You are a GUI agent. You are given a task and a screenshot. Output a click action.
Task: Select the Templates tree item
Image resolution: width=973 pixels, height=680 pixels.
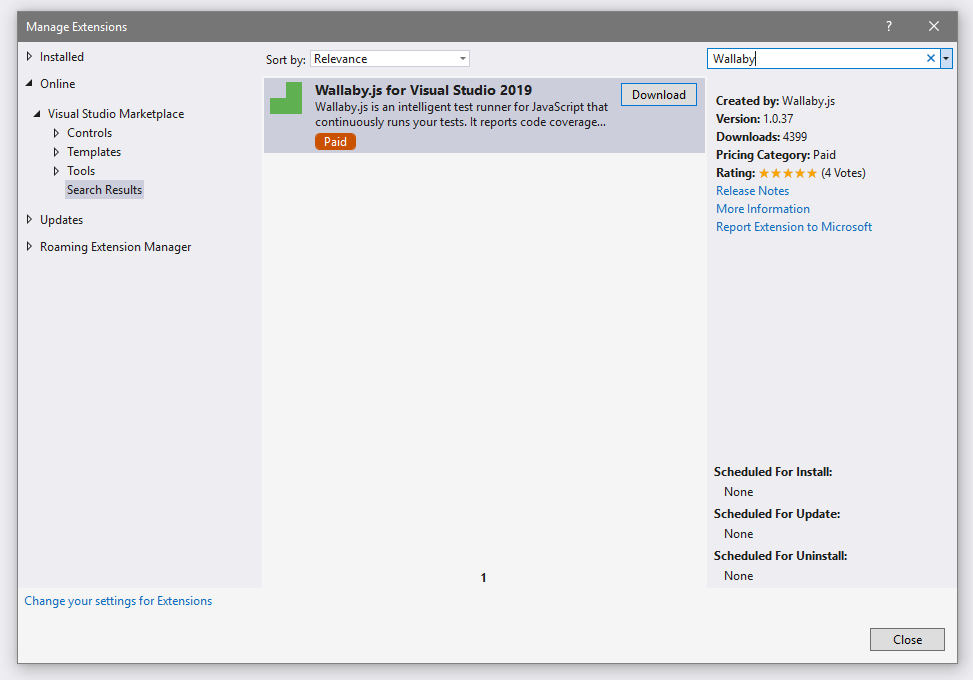pos(94,152)
